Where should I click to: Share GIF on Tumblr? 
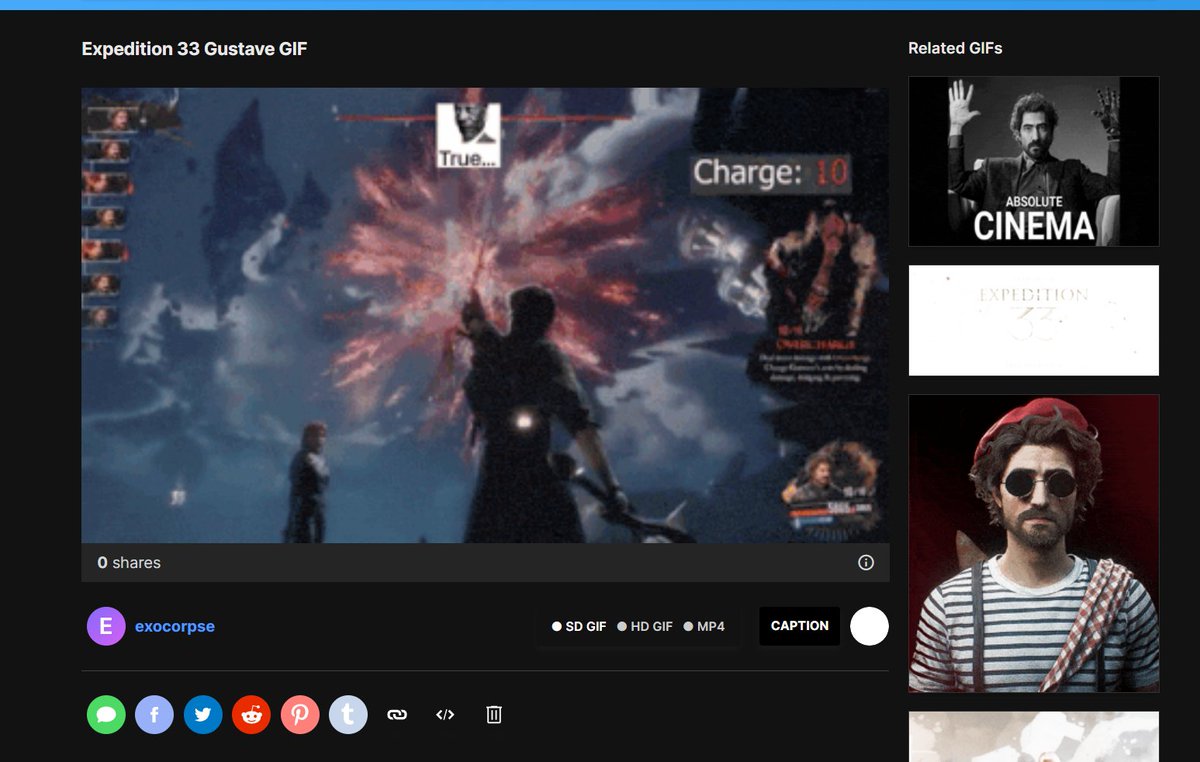click(x=348, y=715)
